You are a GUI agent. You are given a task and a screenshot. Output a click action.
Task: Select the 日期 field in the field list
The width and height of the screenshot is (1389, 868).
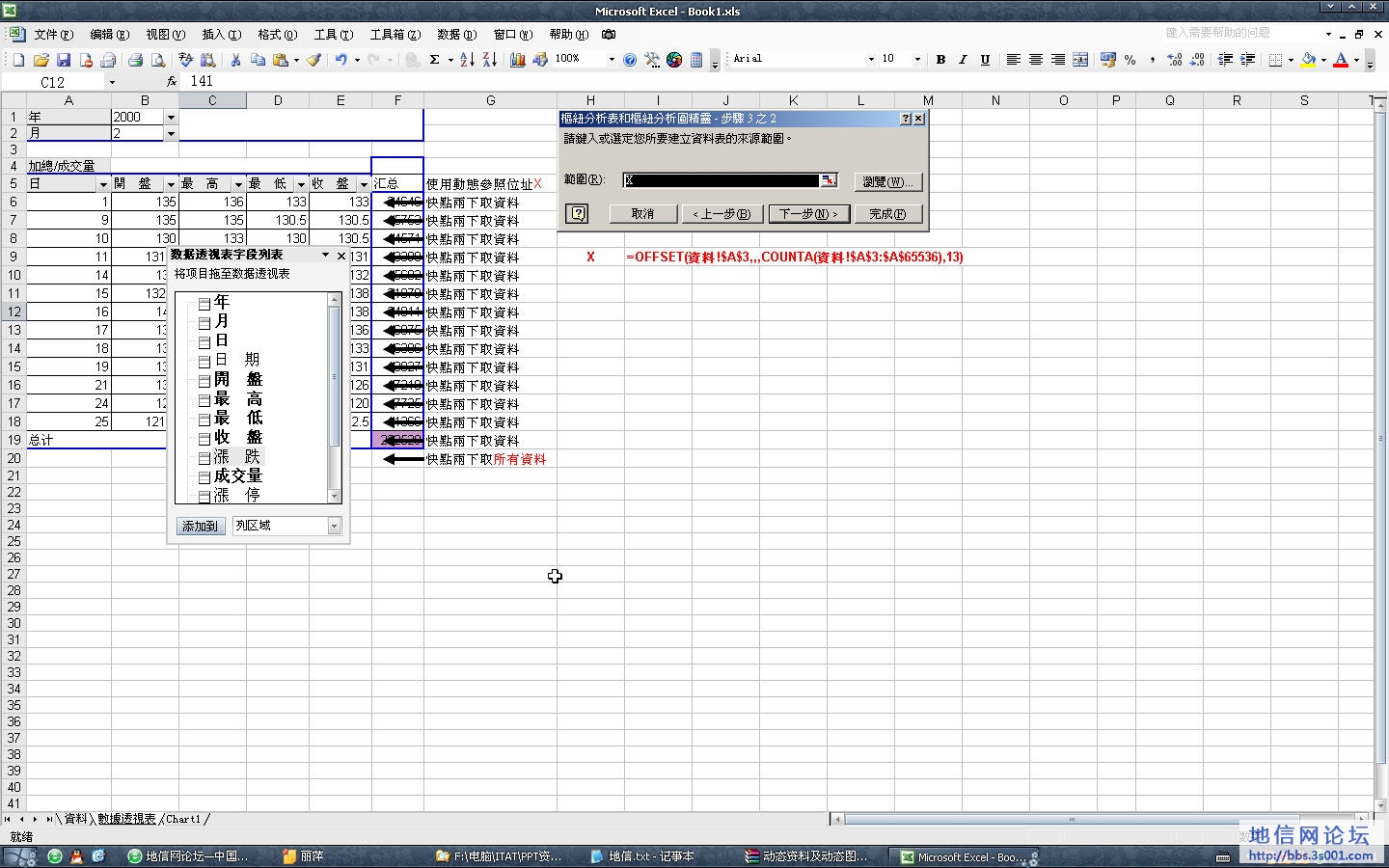(x=236, y=360)
